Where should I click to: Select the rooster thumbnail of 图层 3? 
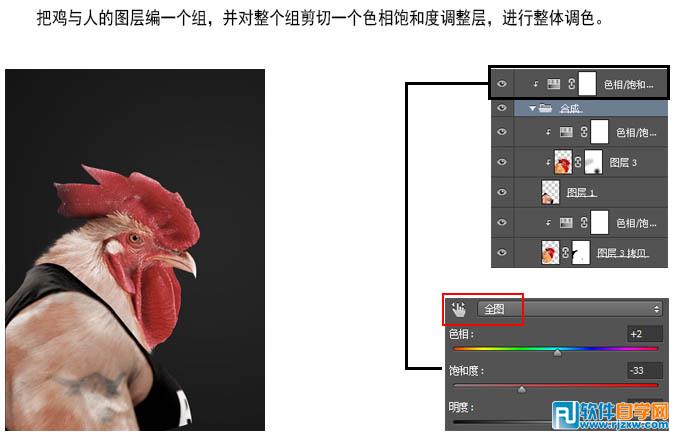(x=563, y=162)
